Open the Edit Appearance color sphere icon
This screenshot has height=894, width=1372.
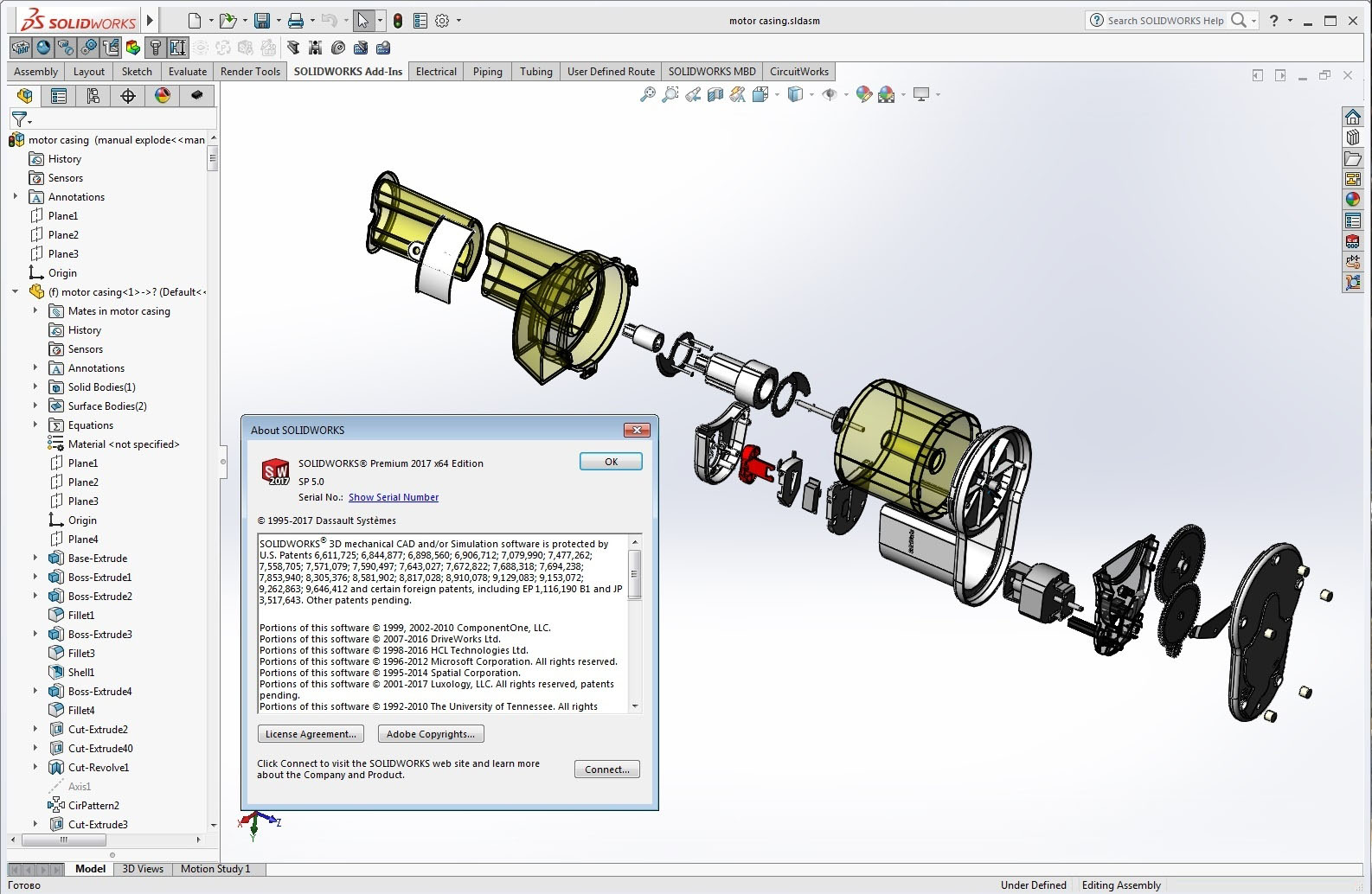[x=863, y=95]
